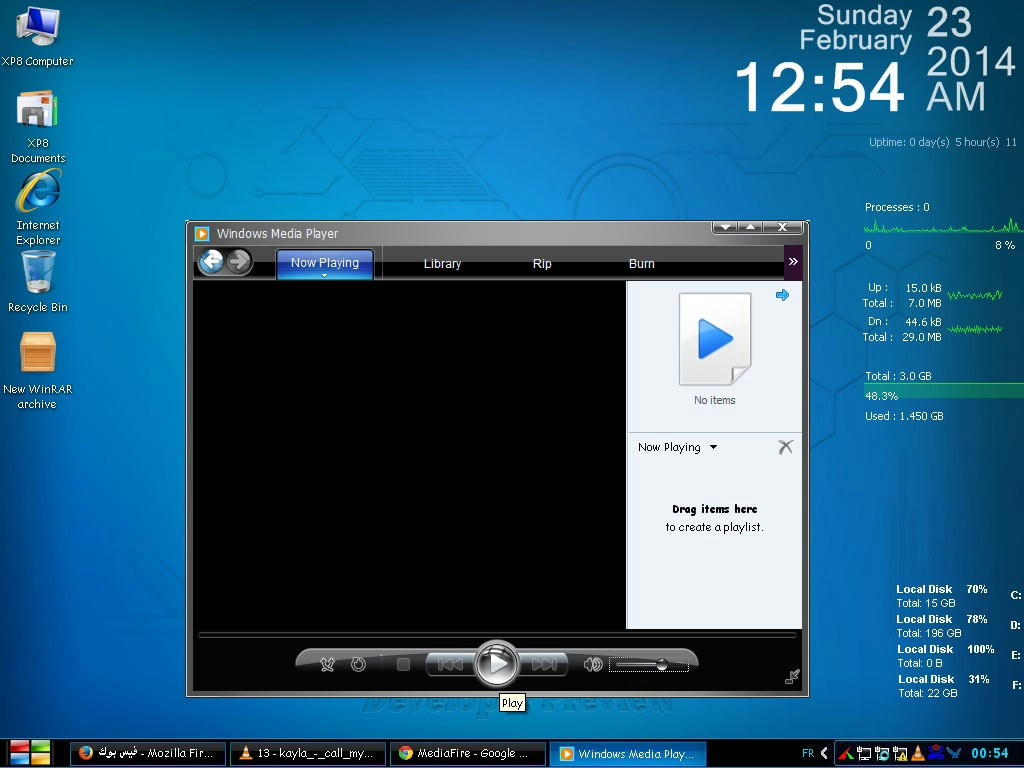Click the Windows Media Player taskbar button
Image resolution: width=1024 pixels, height=768 pixels.
click(x=628, y=753)
